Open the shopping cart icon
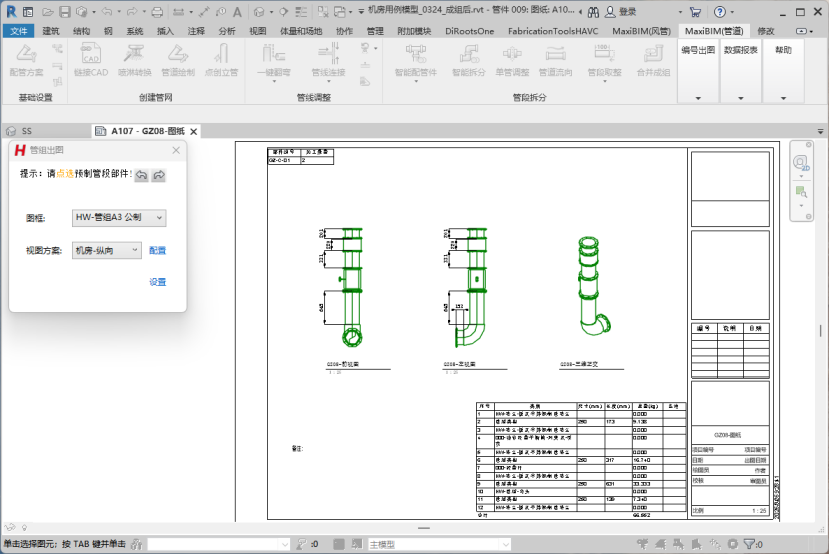 pyautogui.click(x=696, y=12)
